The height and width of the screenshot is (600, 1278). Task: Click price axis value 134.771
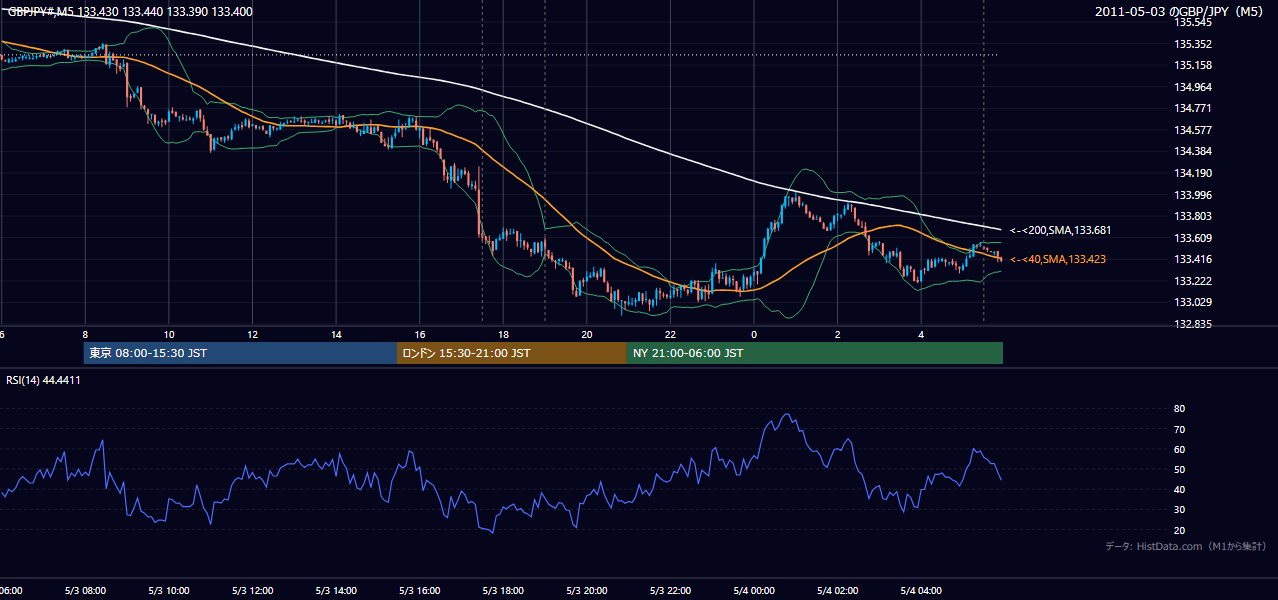coord(1192,108)
